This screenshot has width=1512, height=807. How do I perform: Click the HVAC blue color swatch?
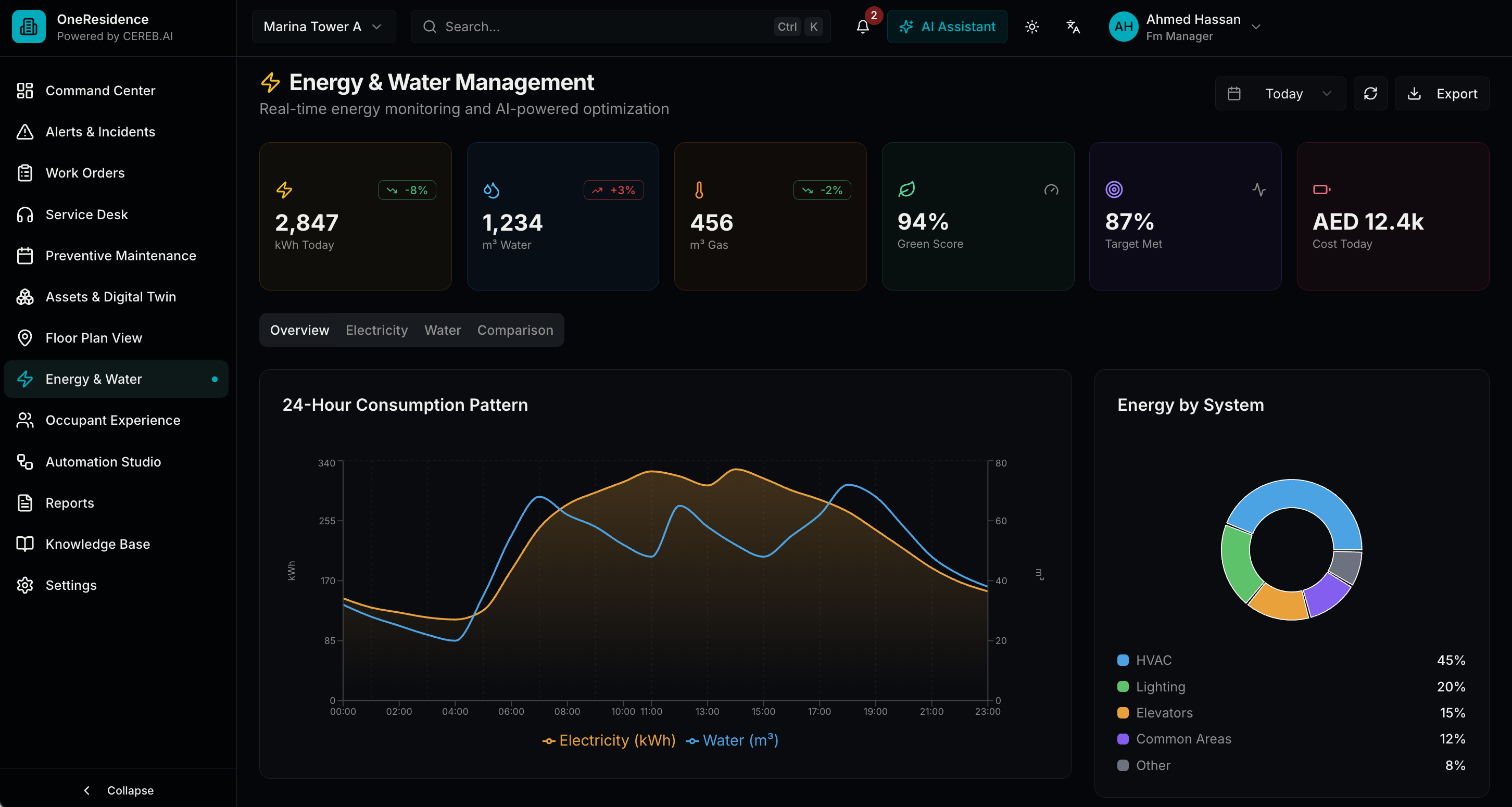(1123, 660)
